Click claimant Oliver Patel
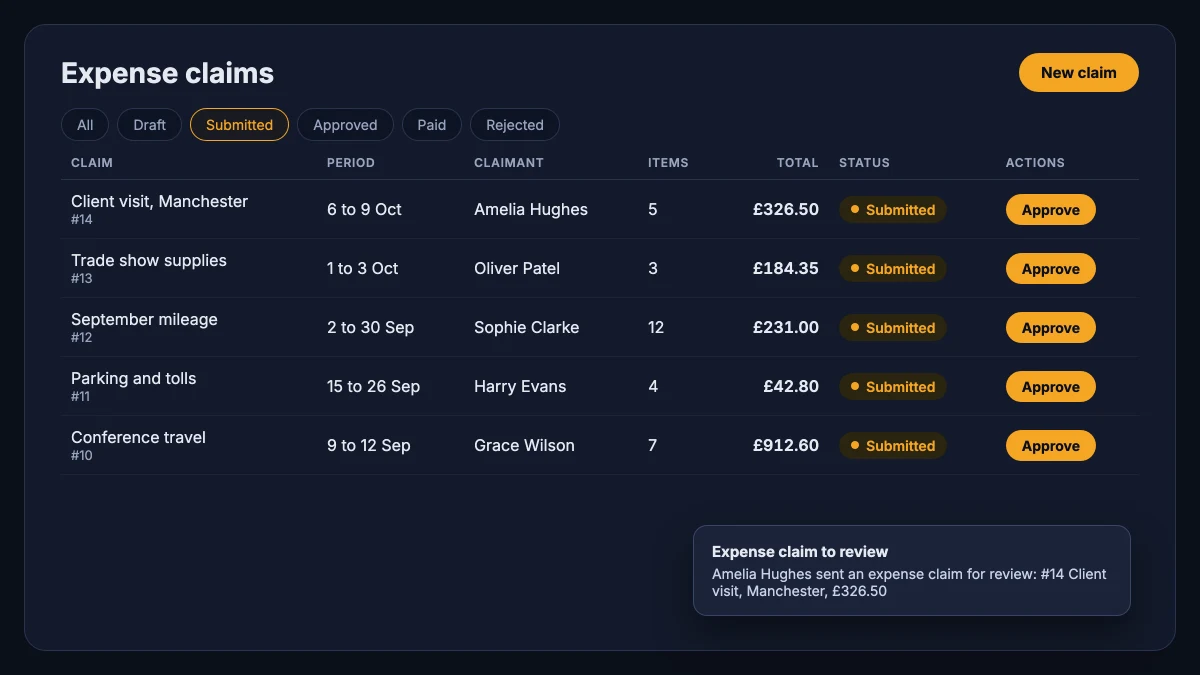 coord(517,268)
